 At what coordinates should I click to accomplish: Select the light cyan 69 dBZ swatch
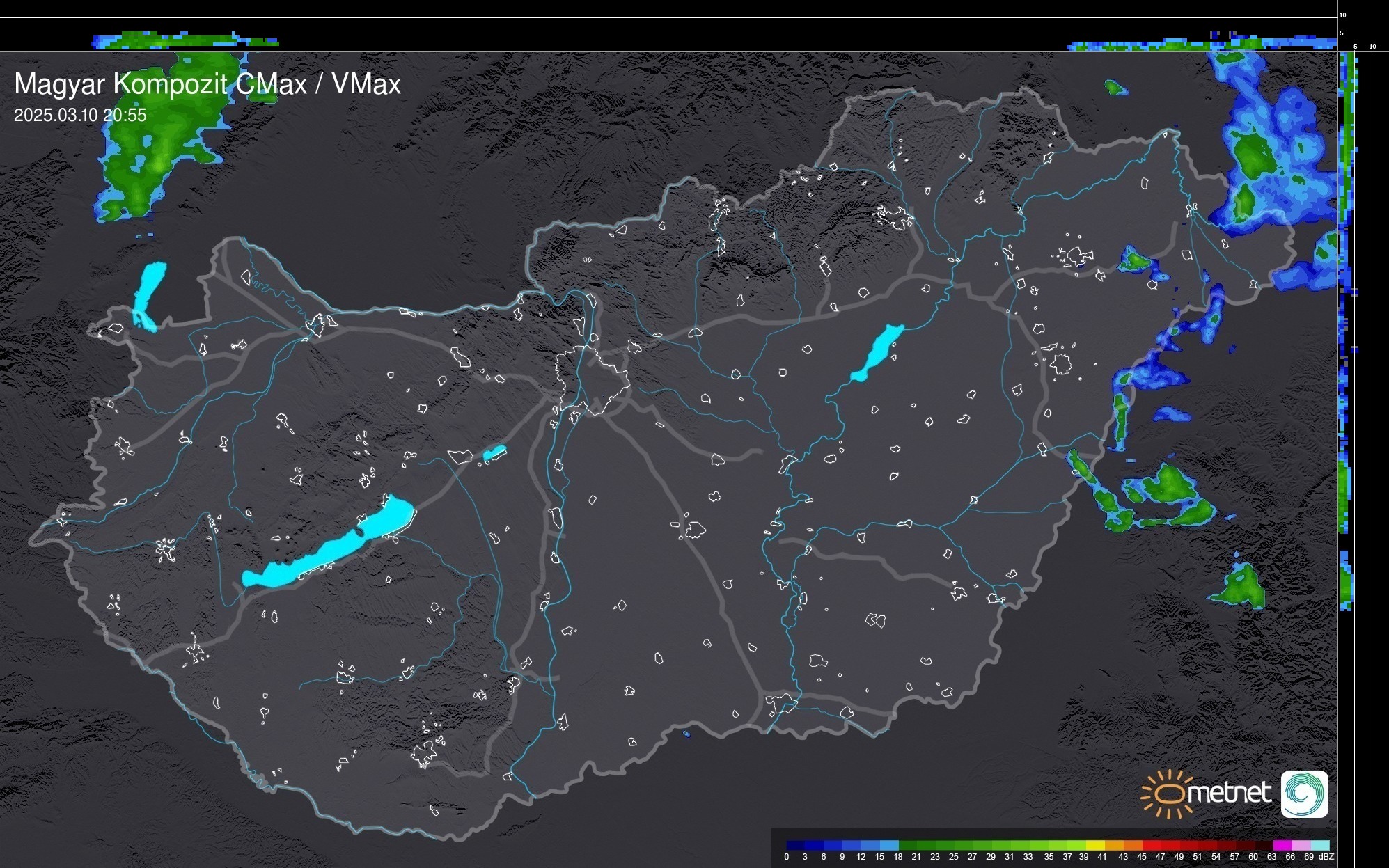(1320, 846)
